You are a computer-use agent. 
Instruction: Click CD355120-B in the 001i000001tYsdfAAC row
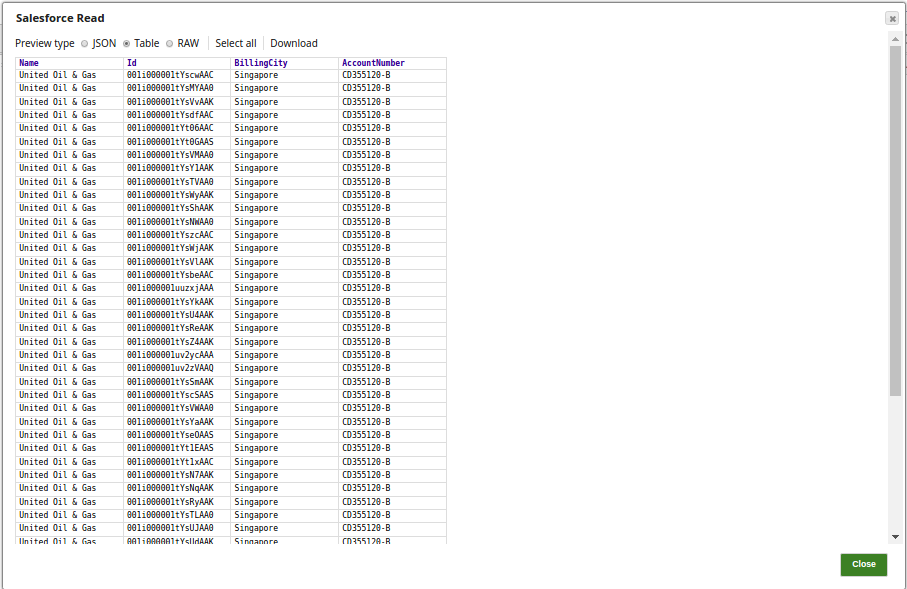366,115
